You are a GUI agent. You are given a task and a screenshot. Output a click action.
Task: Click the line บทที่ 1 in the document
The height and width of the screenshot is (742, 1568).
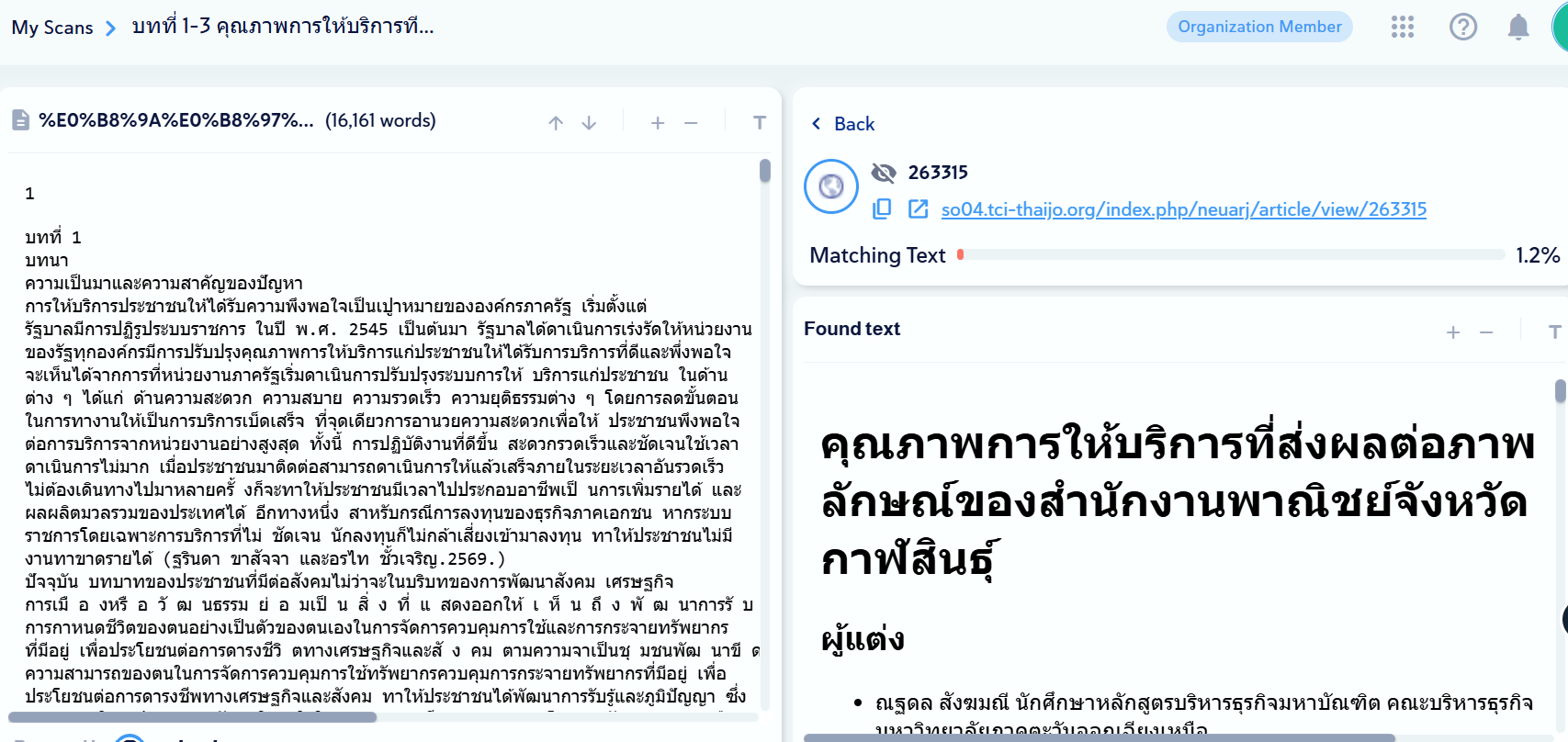pyautogui.click(x=53, y=237)
